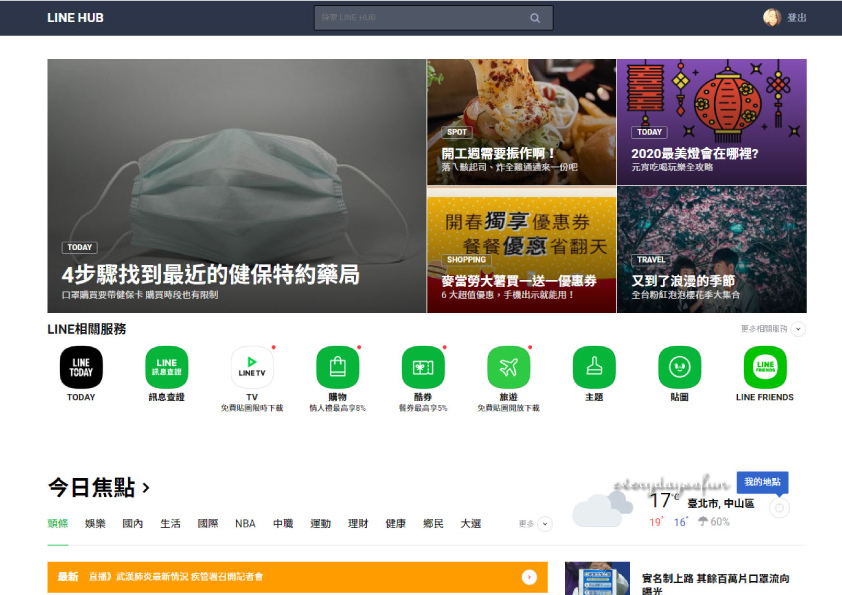Open the LINE 訊息查證 service icon
Viewport: 842px width, 595px height.
tap(166, 367)
